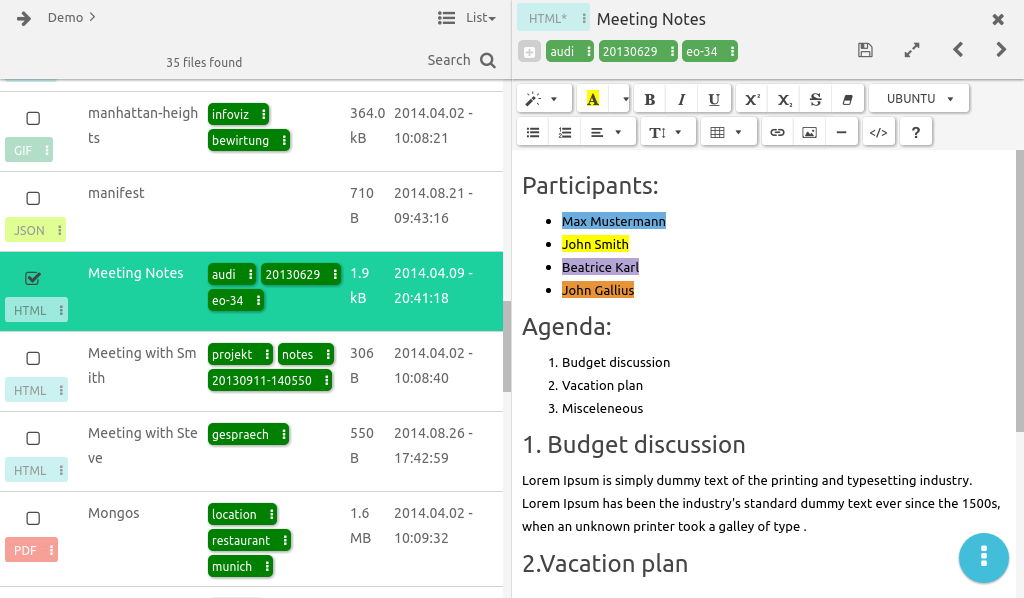Toggle bold formatting

click(649, 98)
